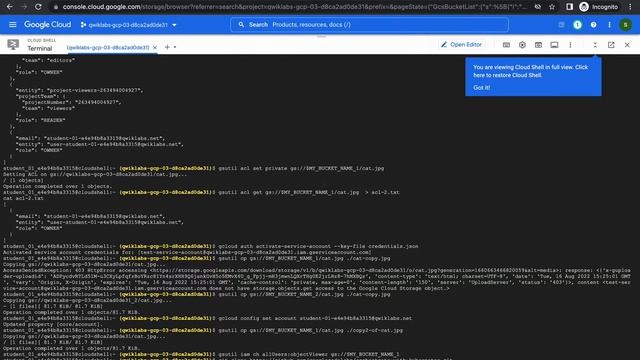Open the Help question mark menu
640x360 pixels.
coord(593,25)
